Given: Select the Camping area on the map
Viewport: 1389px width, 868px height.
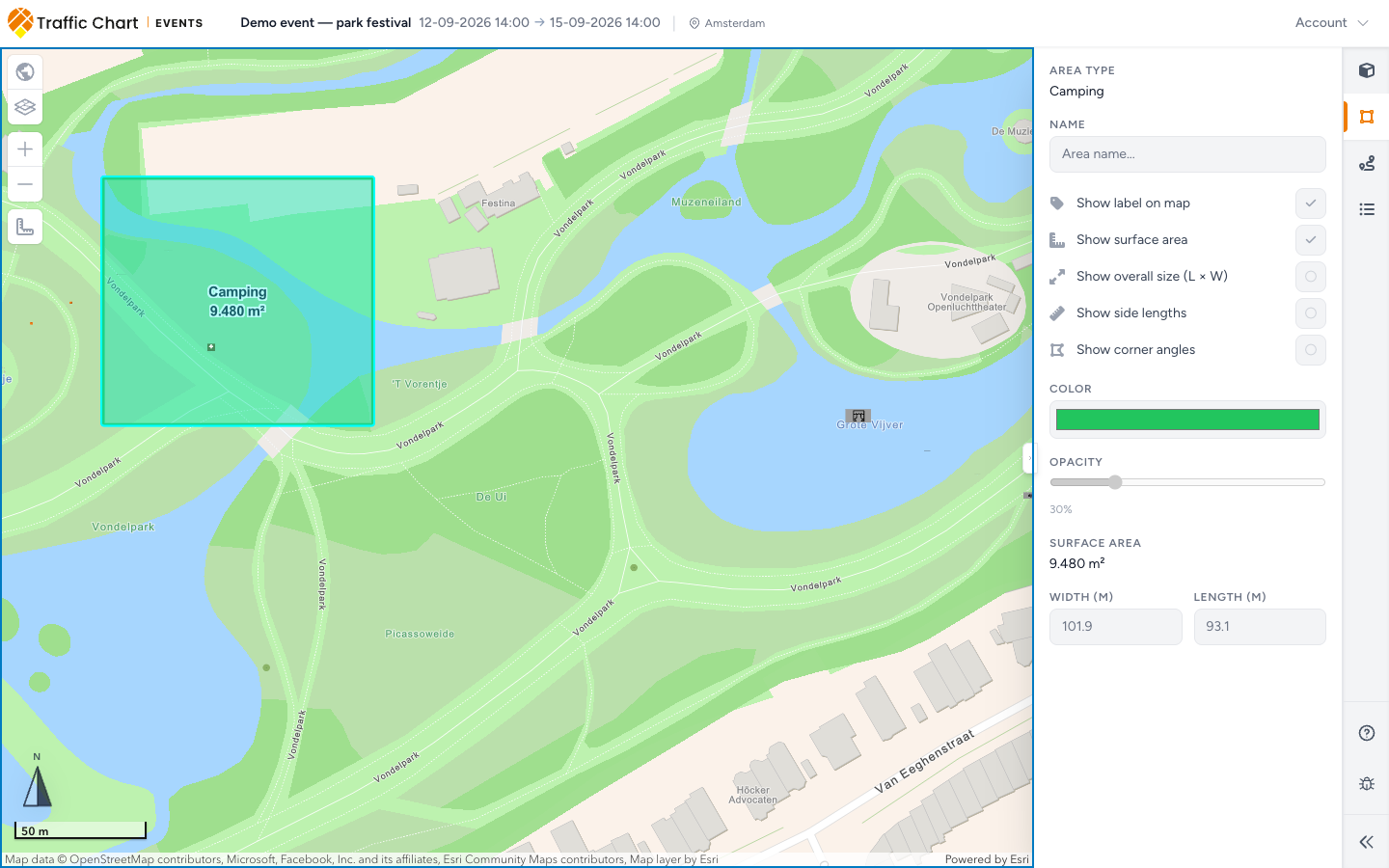Looking at the screenshot, I should pyautogui.click(x=237, y=301).
